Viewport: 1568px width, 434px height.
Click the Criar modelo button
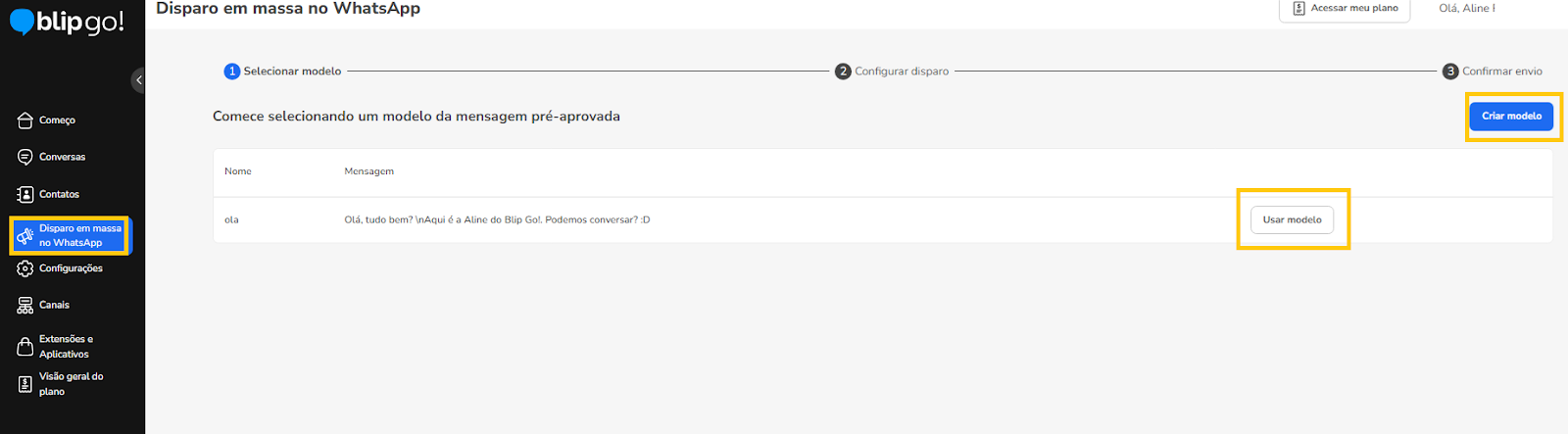tap(1511, 116)
